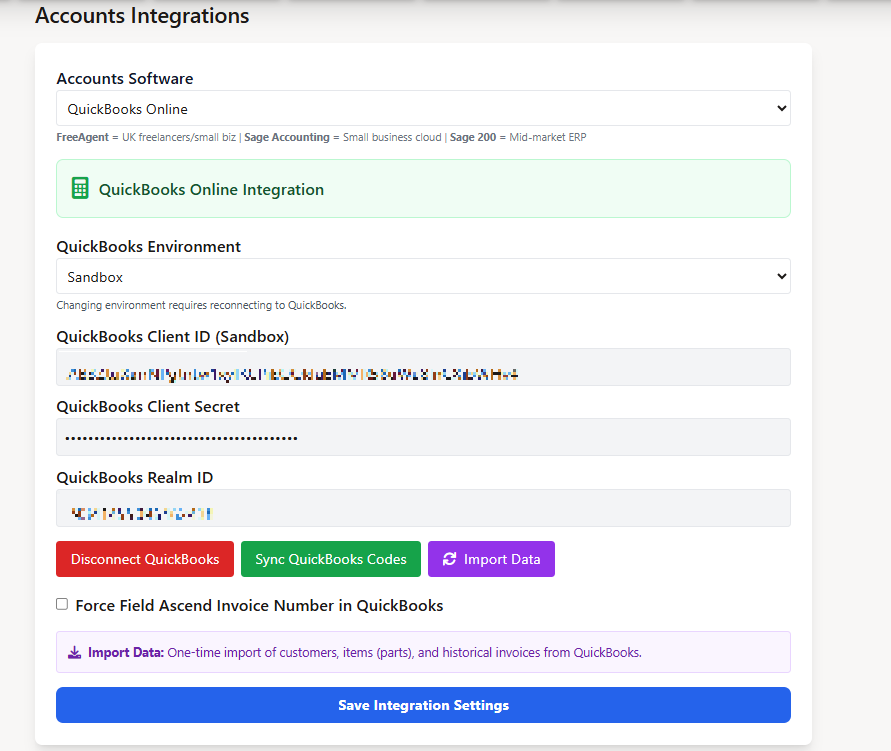Click the 'FreeAgent' helper text
This screenshot has width=891, height=751.
[82, 137]
